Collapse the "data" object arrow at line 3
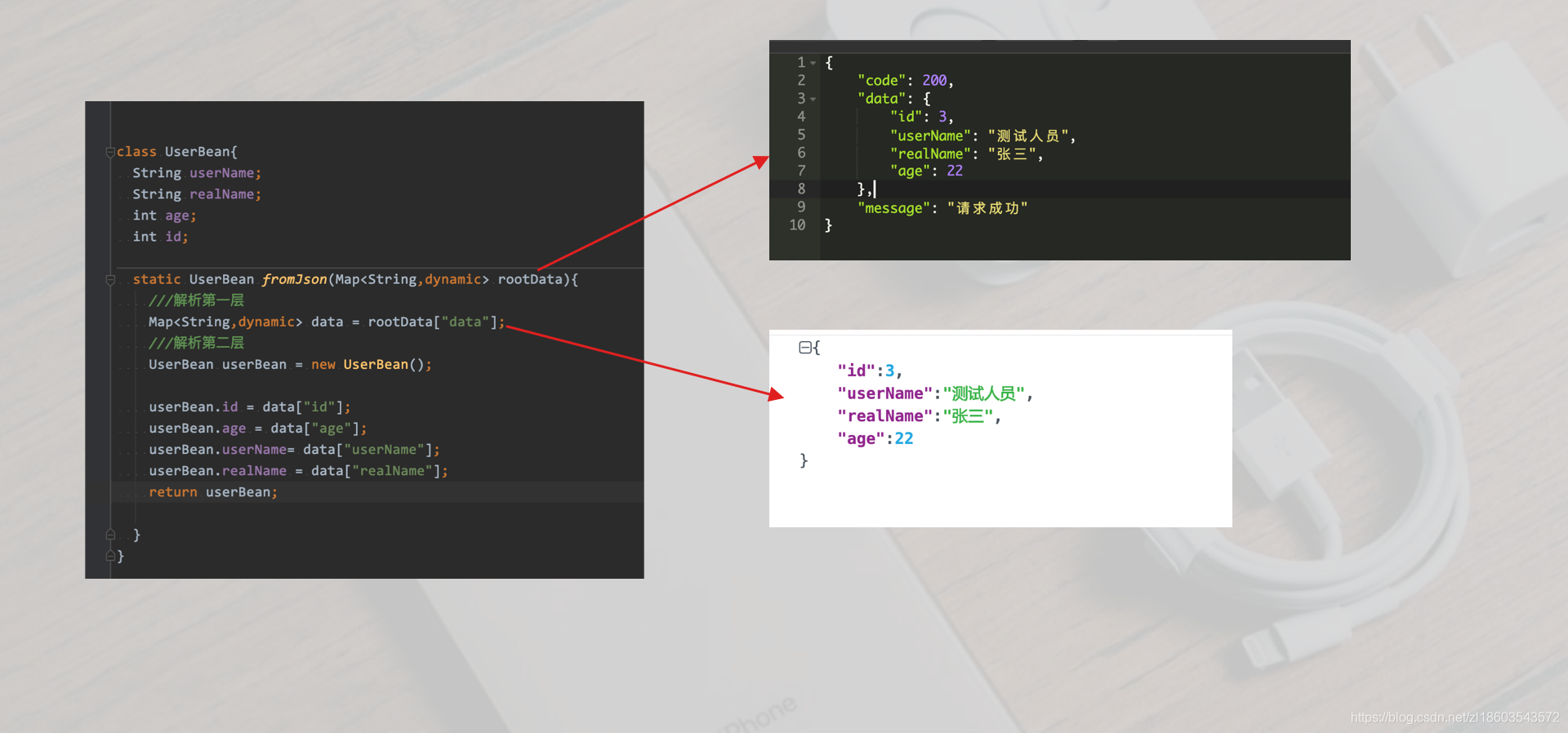 point(813,99)
